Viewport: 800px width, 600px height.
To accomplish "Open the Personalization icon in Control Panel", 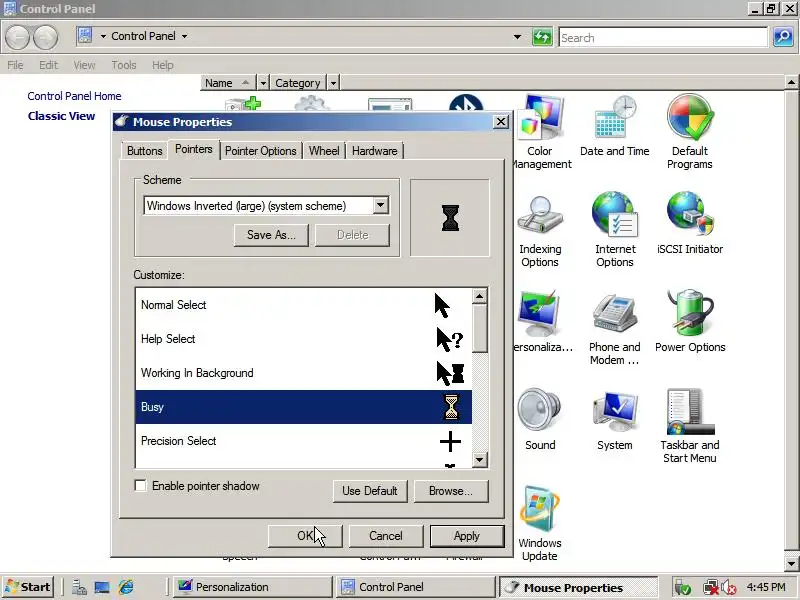I will click(x=542, y=321).
